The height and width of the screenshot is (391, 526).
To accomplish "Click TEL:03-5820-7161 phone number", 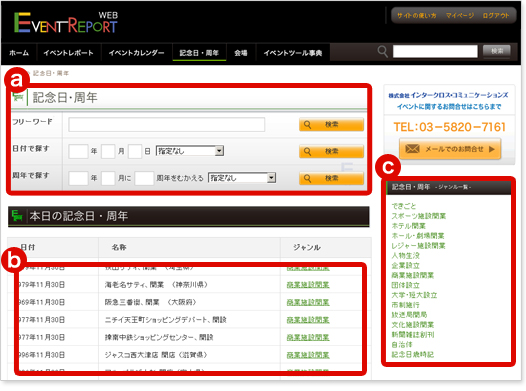I will (450, 127).
